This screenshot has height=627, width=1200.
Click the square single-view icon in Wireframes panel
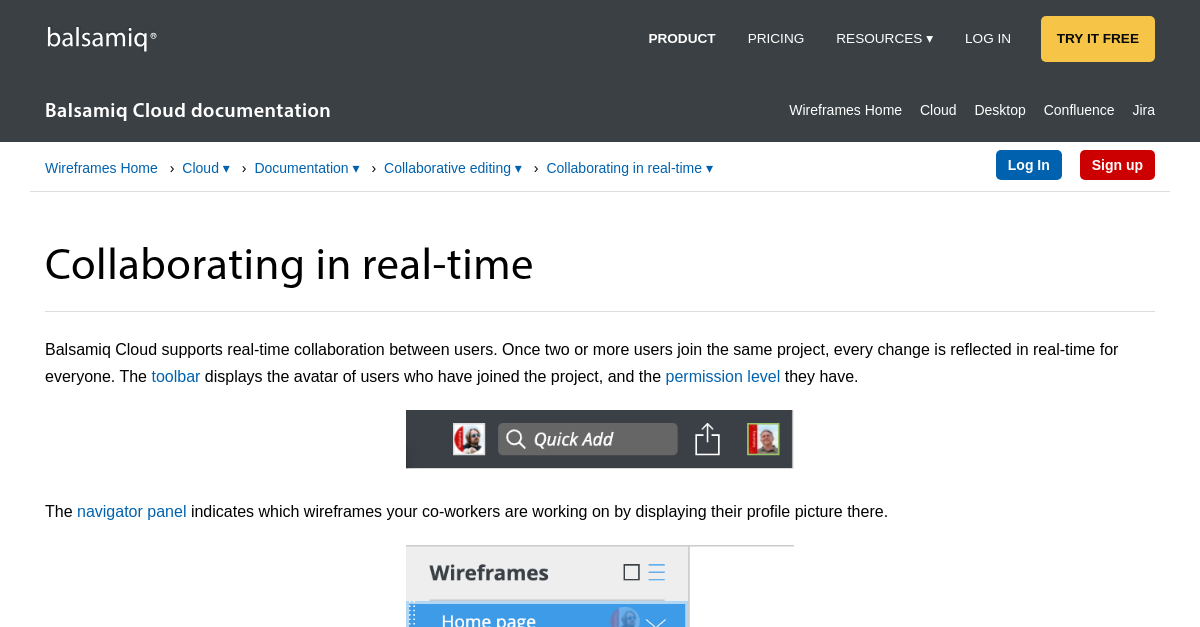[631, 572]
